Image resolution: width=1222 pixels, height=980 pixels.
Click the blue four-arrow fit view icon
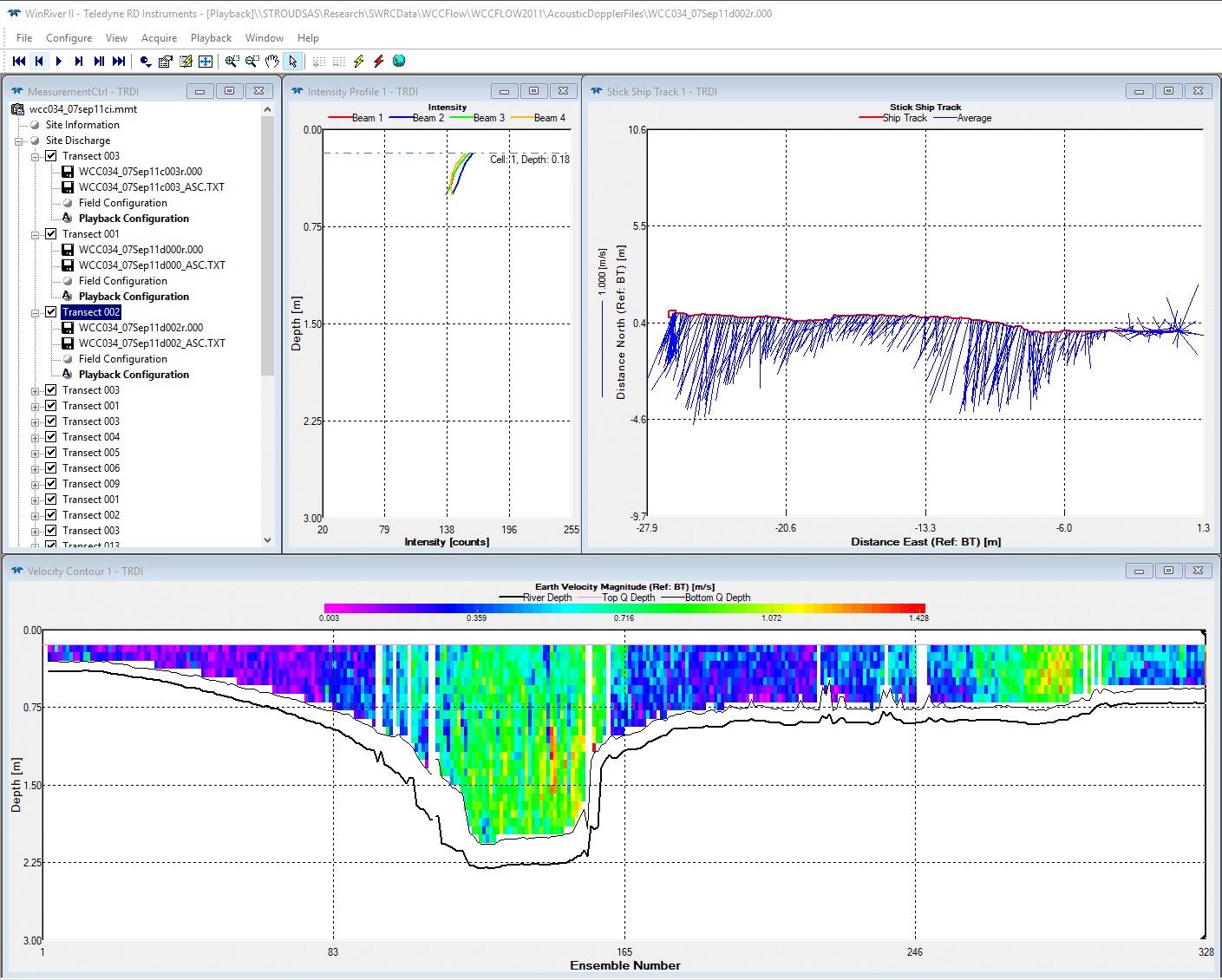click(x=206, y=61)
